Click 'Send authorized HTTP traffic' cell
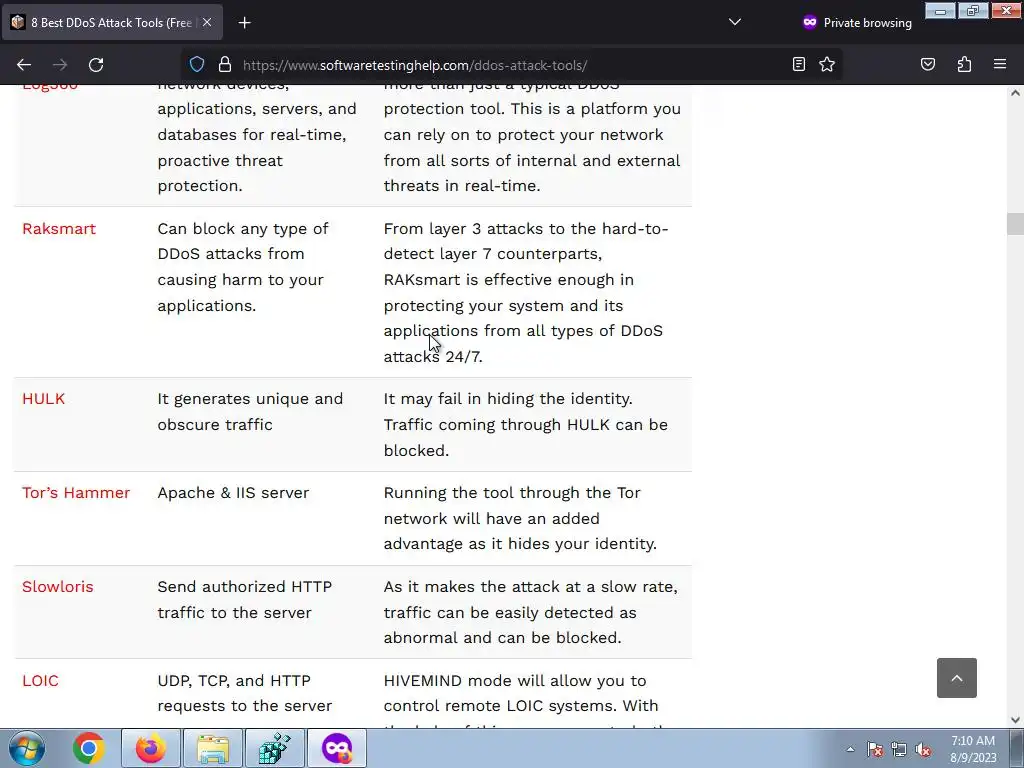The width and height of the screenshot is (1024, 768). click(245, 600)
